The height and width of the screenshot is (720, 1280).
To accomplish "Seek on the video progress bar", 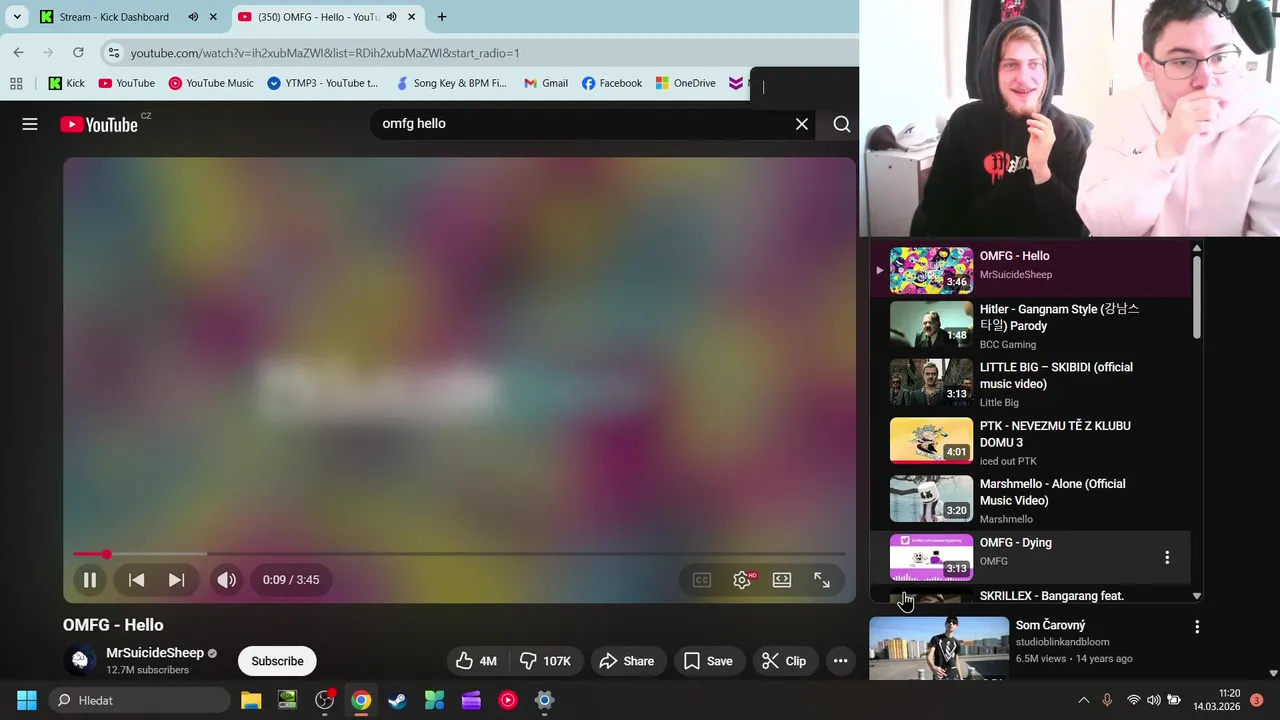I will point(459,554).
